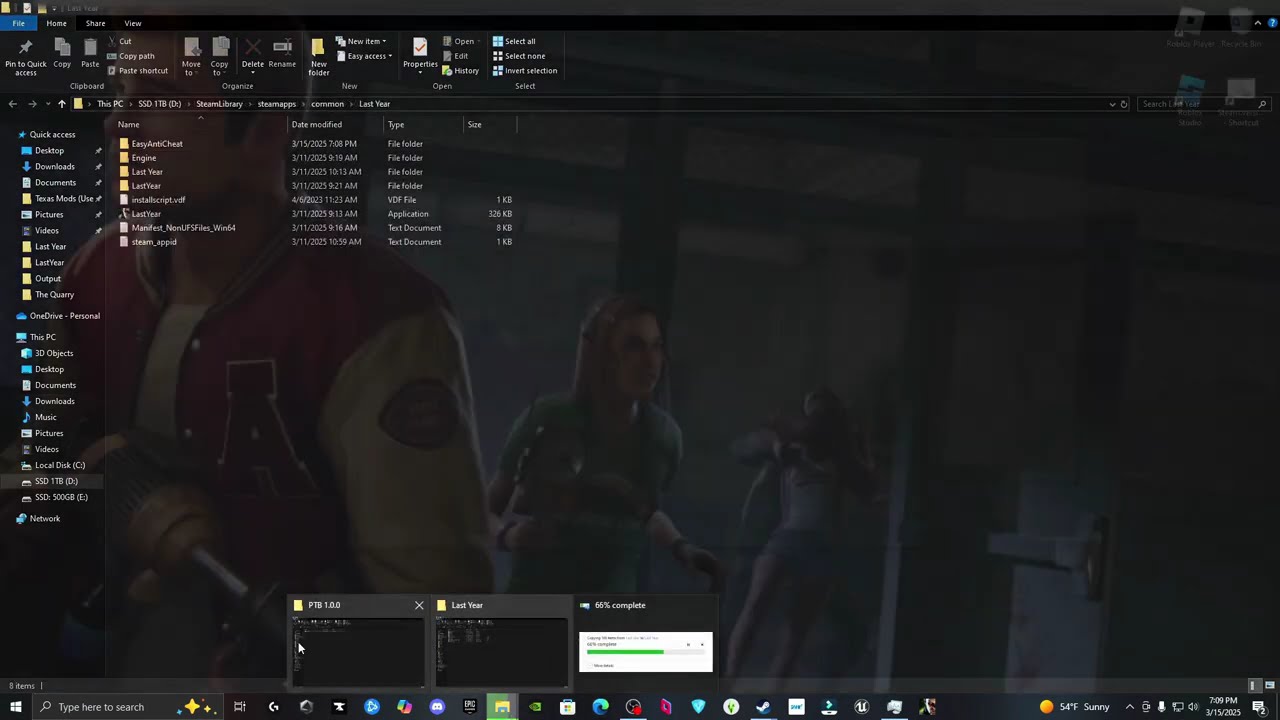Click steamapps in the address breadcrumb
1280x720 pixels.
pyautogui.click(x=277, y=104)
